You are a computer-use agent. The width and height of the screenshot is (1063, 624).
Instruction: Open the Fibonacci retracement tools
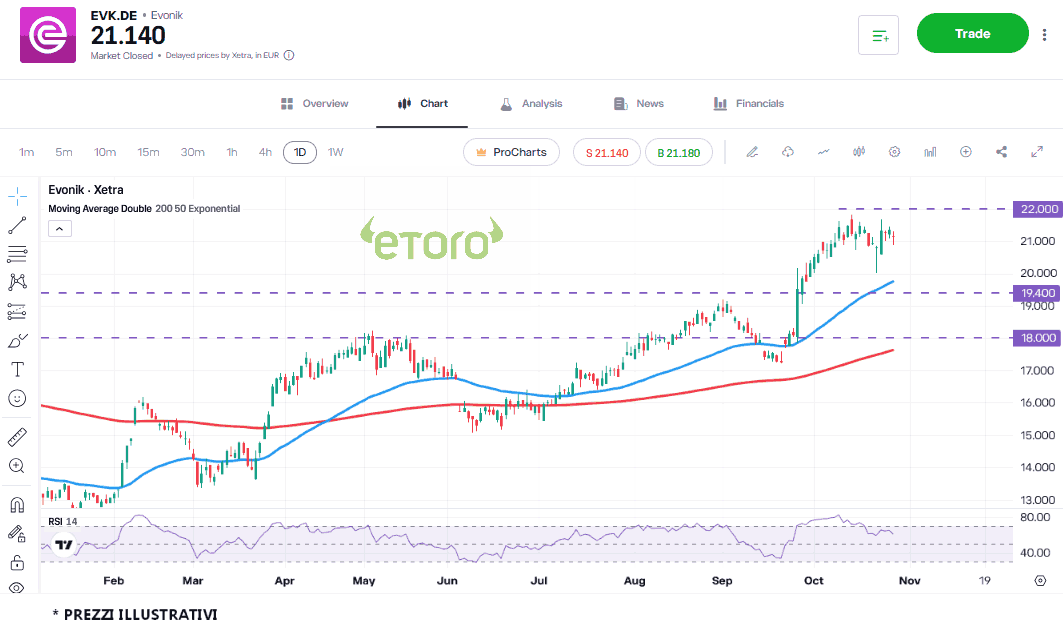[18, 254]
